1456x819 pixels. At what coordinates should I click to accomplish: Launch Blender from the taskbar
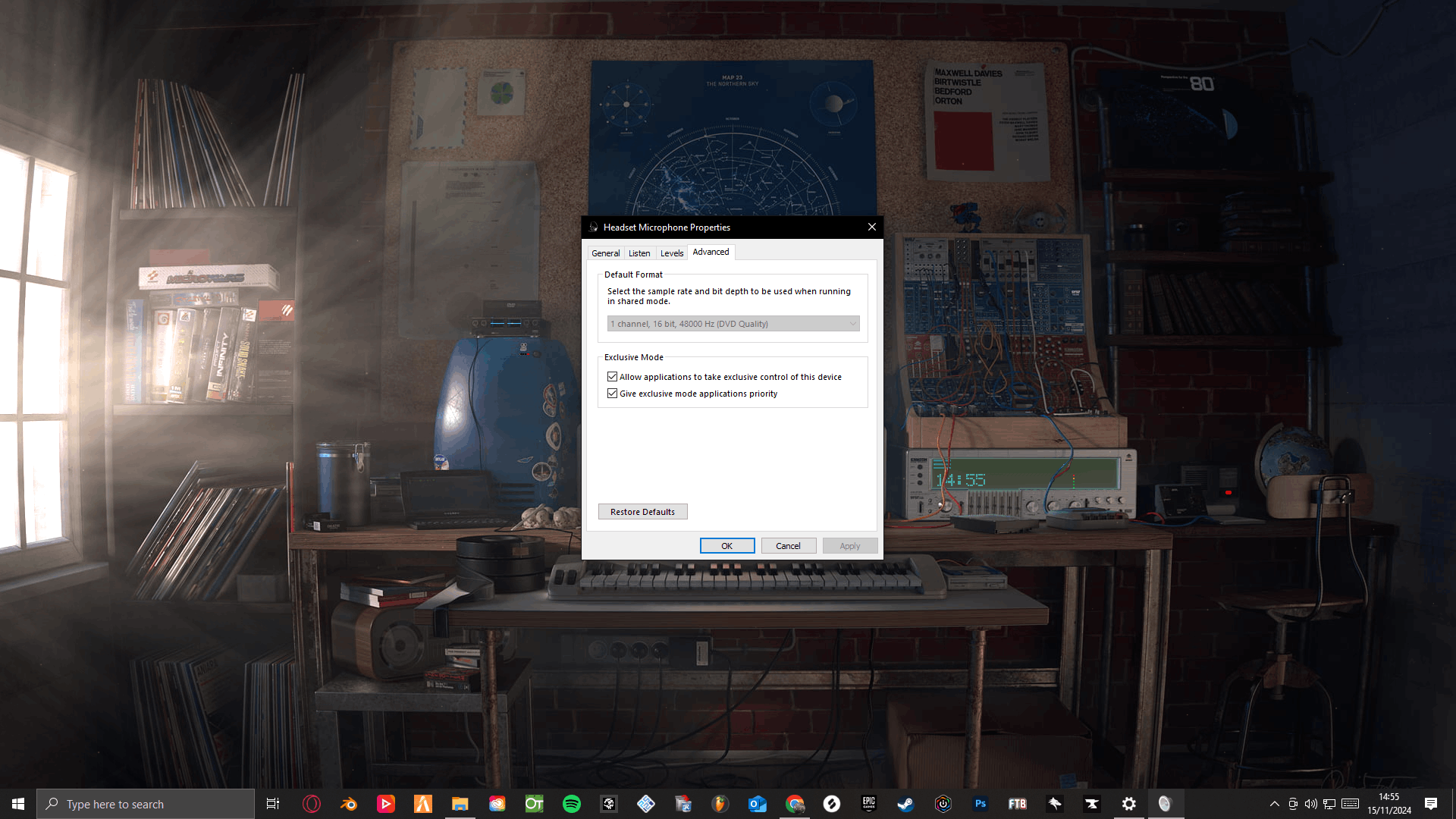click(x=349, y=804)
